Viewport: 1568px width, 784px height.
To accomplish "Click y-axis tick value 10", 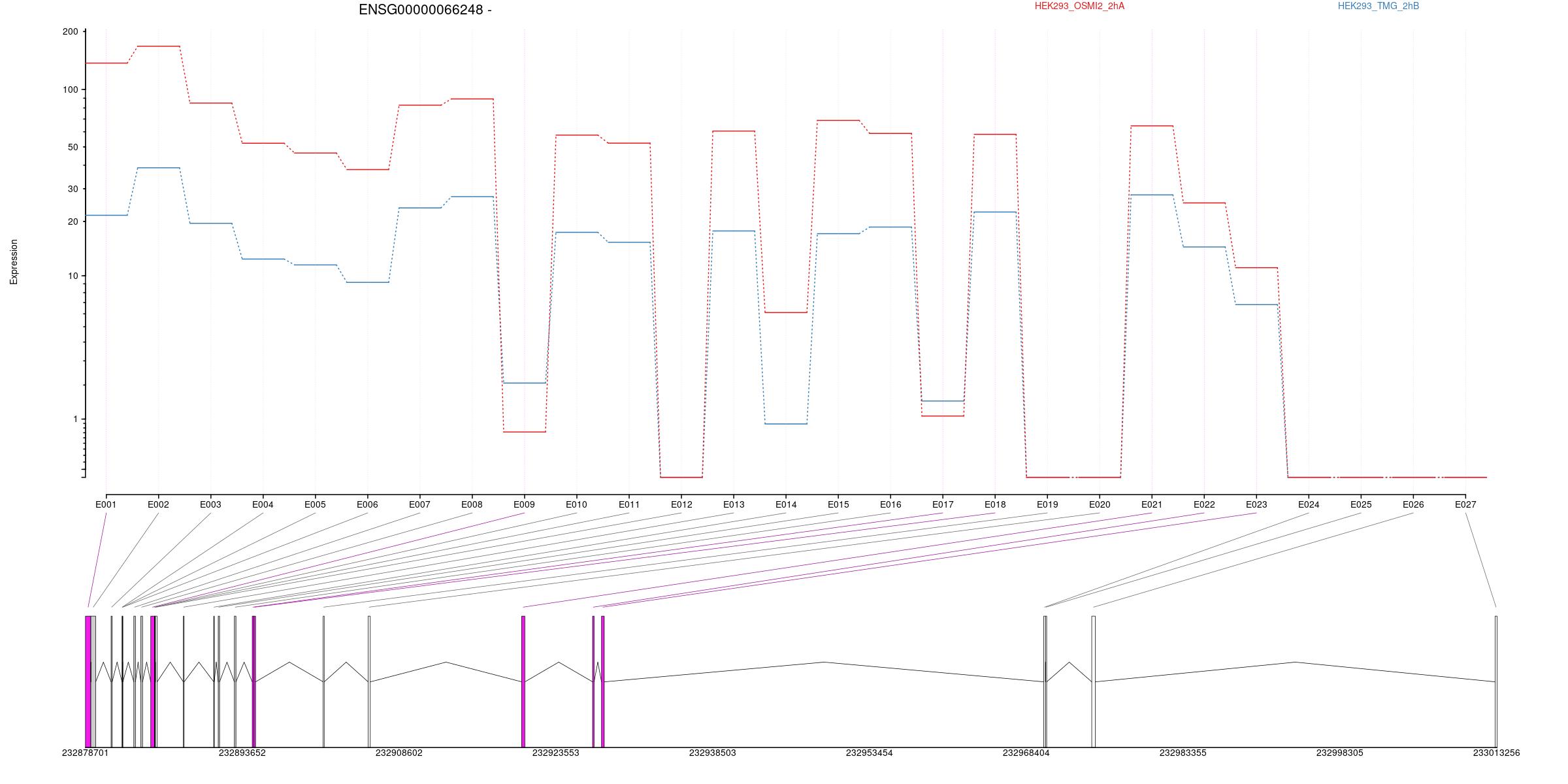I will 73,276.
